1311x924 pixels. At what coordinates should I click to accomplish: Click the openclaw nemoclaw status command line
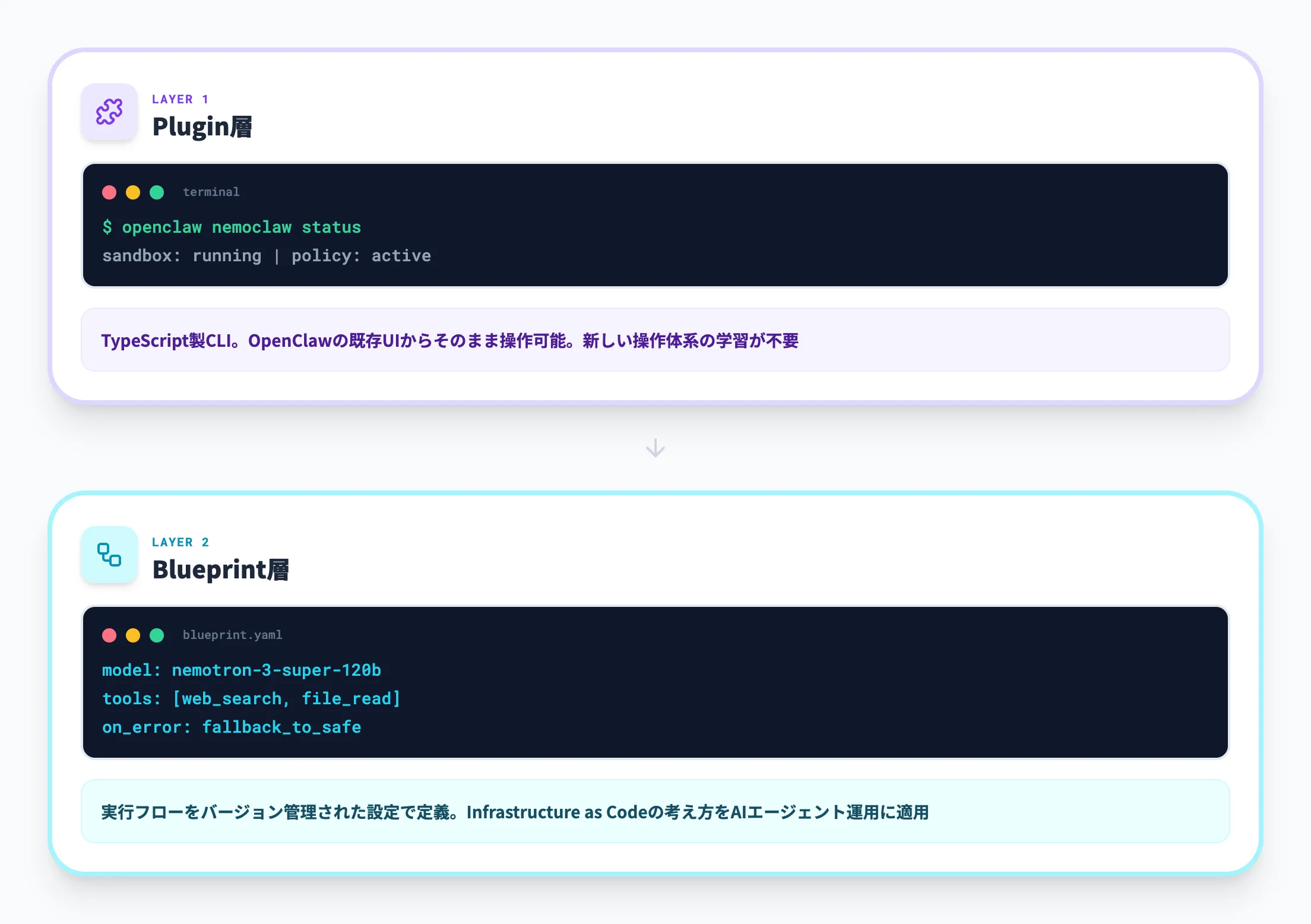(x=232, y=227)
